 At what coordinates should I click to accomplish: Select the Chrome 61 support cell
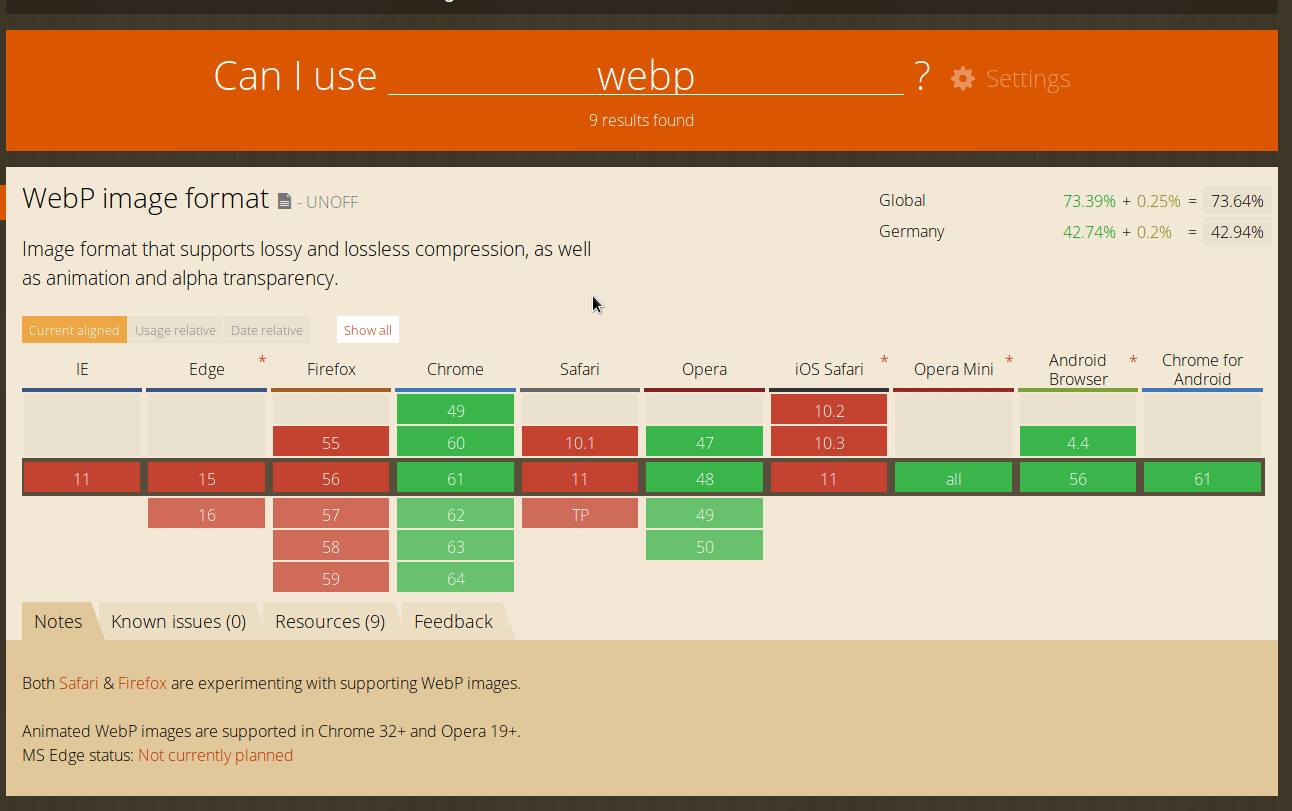tap(455, 477)
